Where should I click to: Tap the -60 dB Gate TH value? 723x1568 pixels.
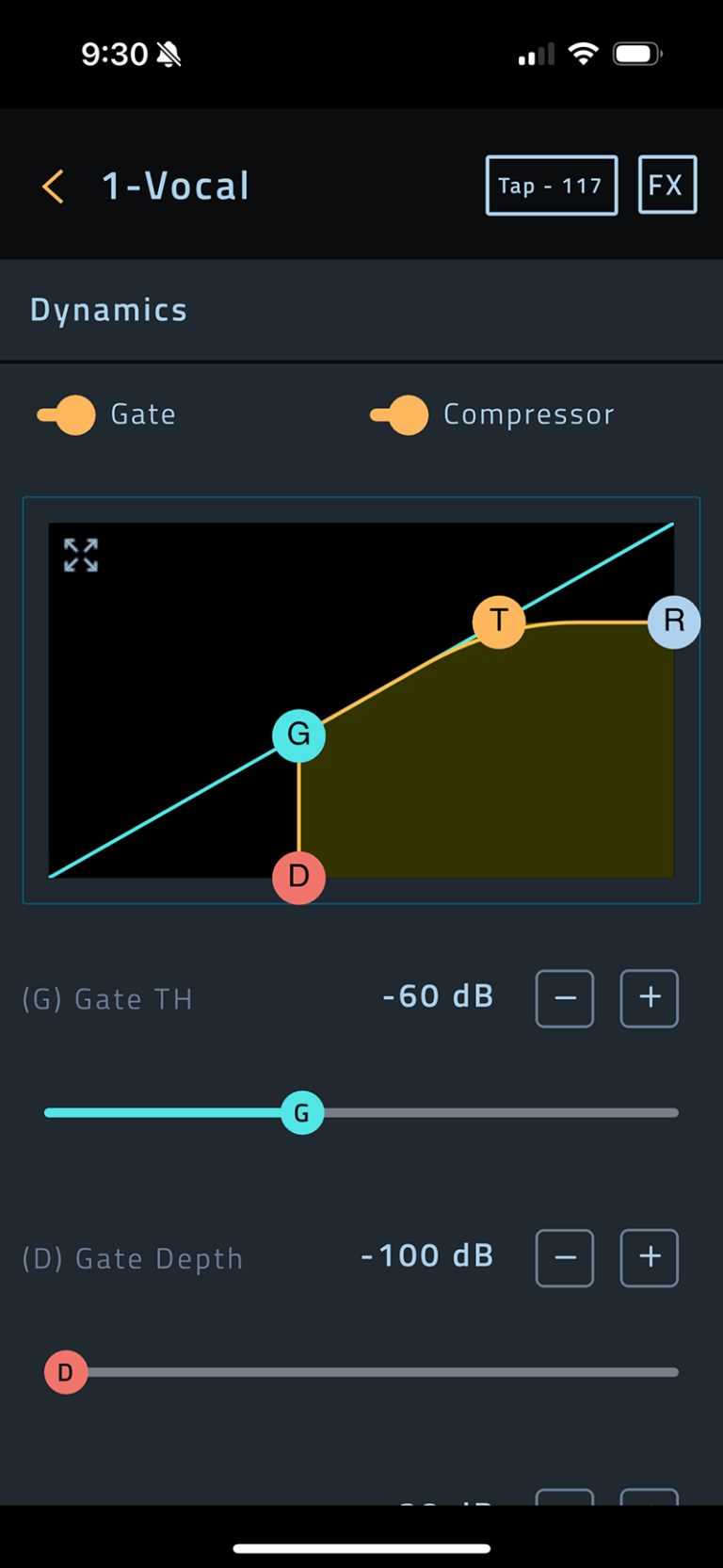(x=438, y=996)
